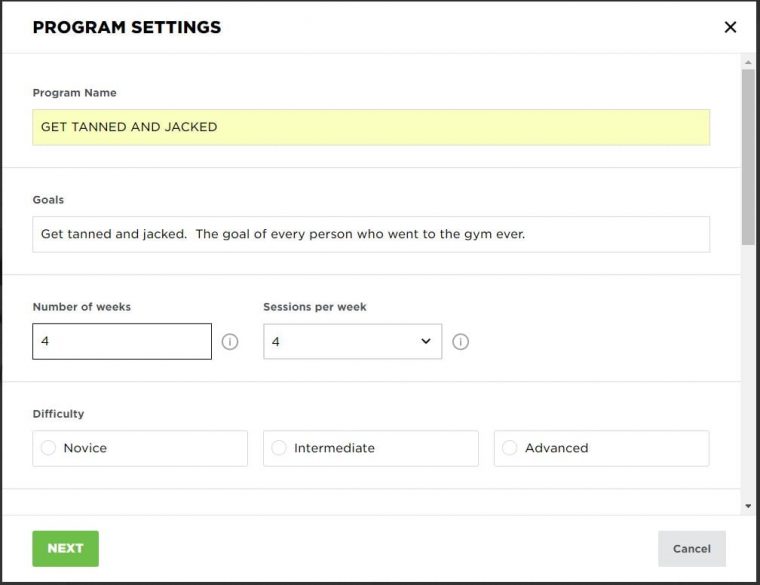Click the Sessions per week label

315,307
